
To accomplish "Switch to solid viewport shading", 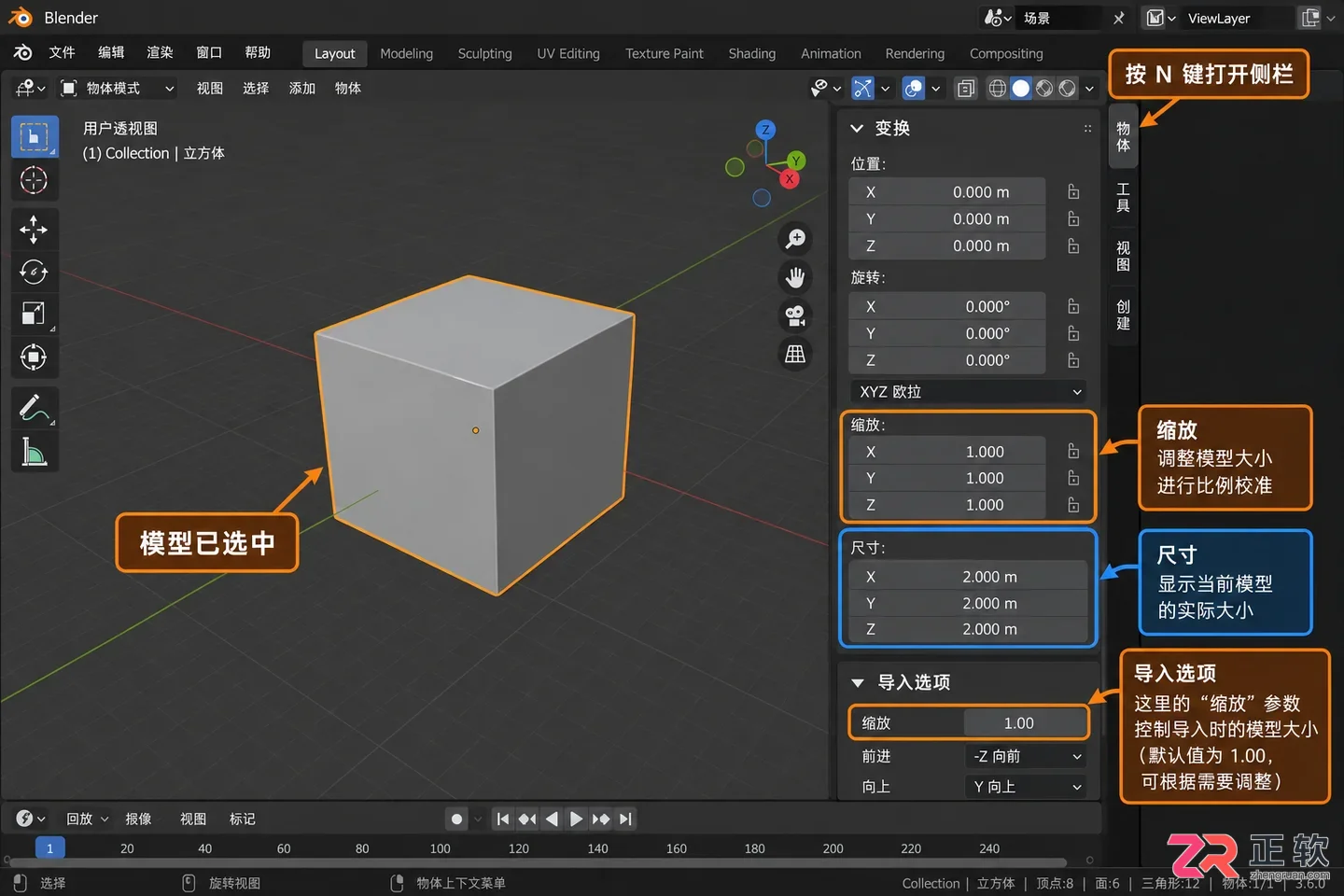I will [1021, 89].
